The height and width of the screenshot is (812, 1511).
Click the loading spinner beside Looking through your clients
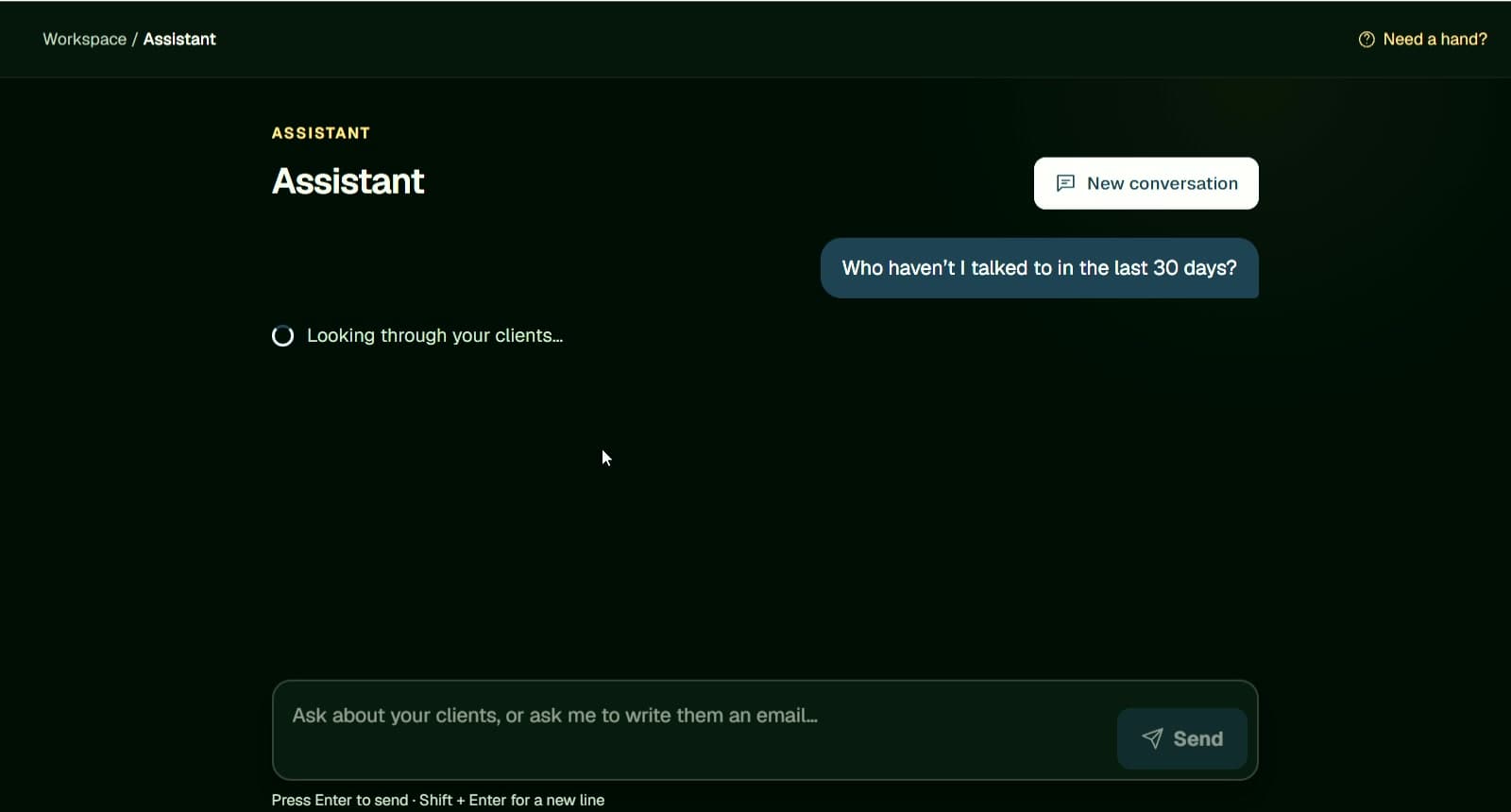coord(282,336)
